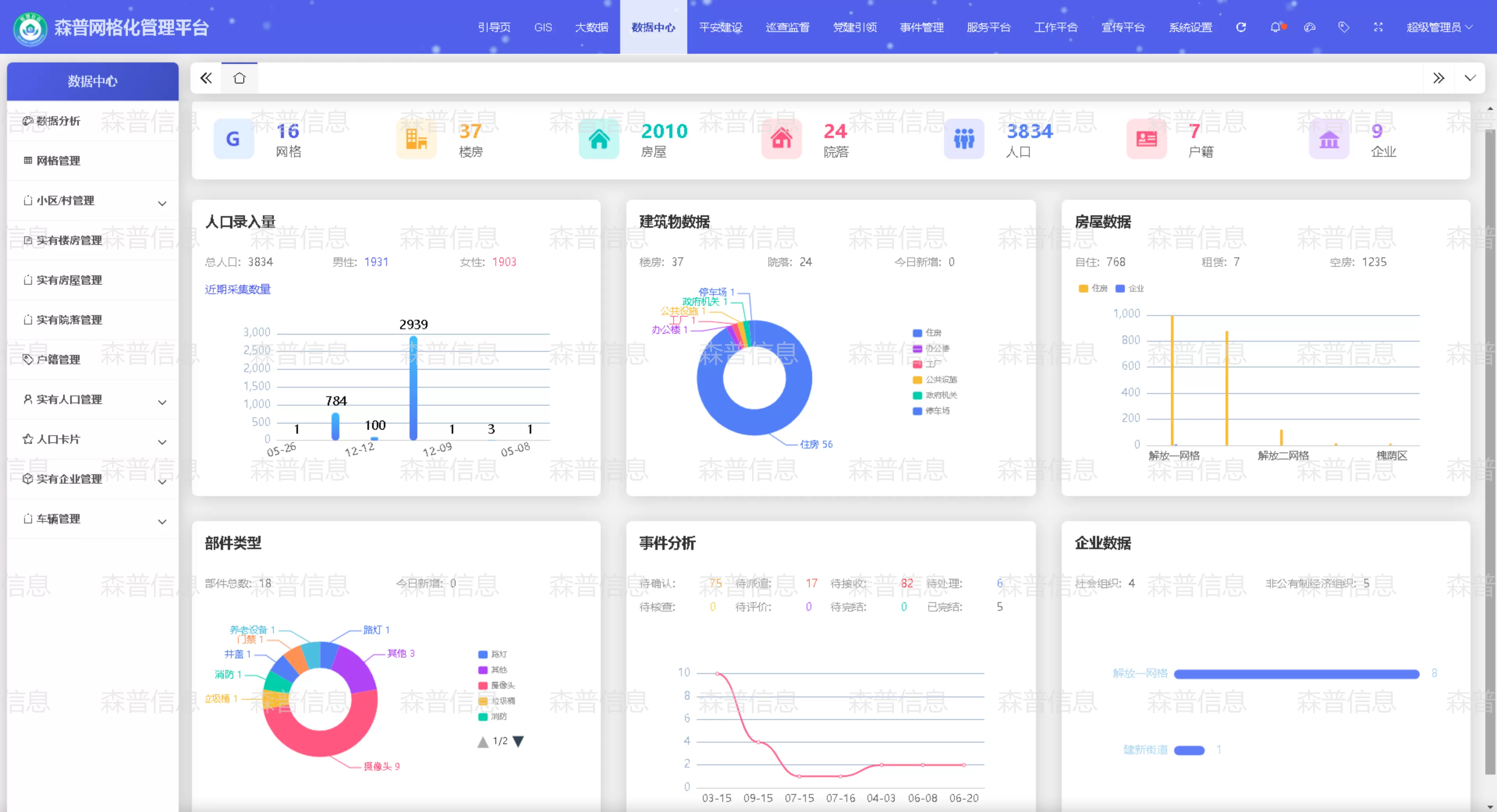Click the teal 房屋 house icon
Screen dimensions: 1497x812
click(x=599, y=138)
